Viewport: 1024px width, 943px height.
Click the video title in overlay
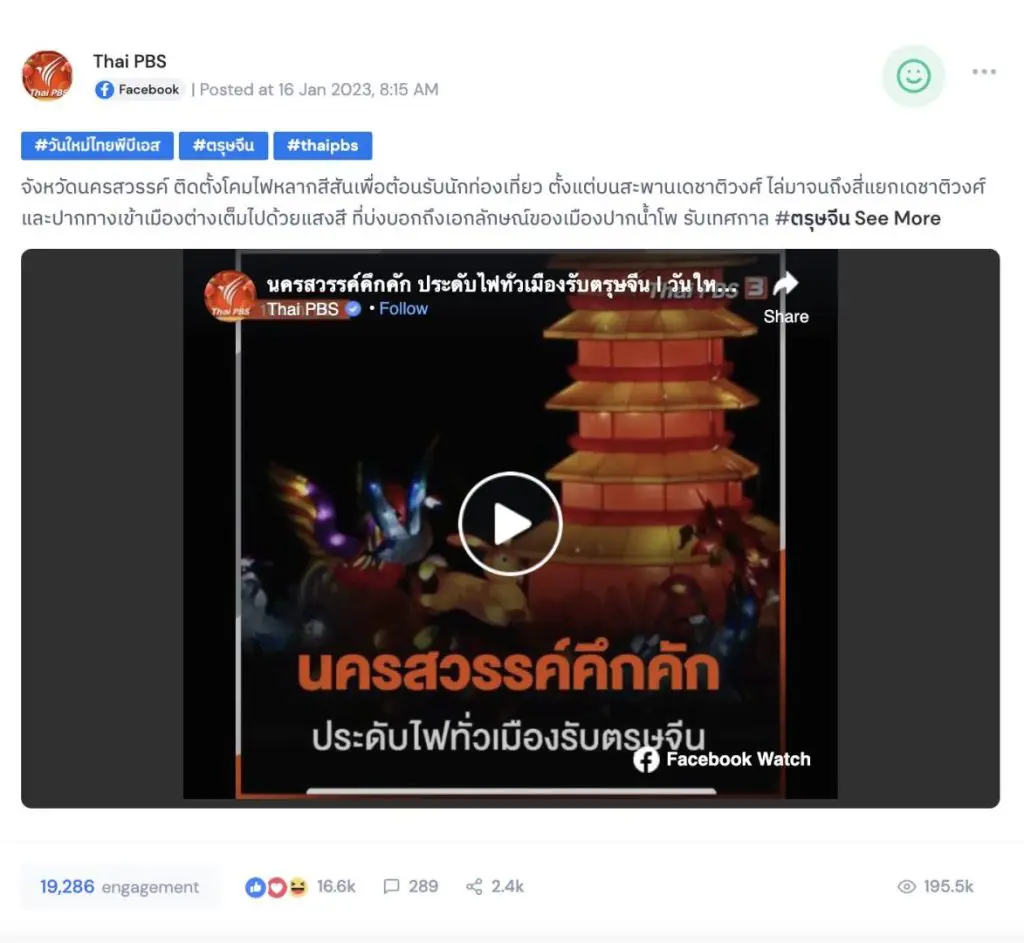coord(502,285)
